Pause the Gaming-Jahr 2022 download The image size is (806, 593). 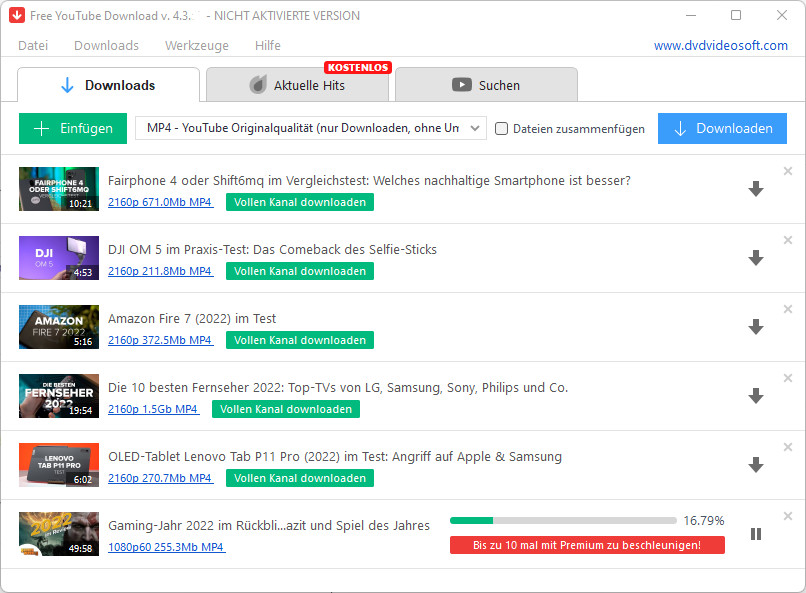(x=756, y=534)
